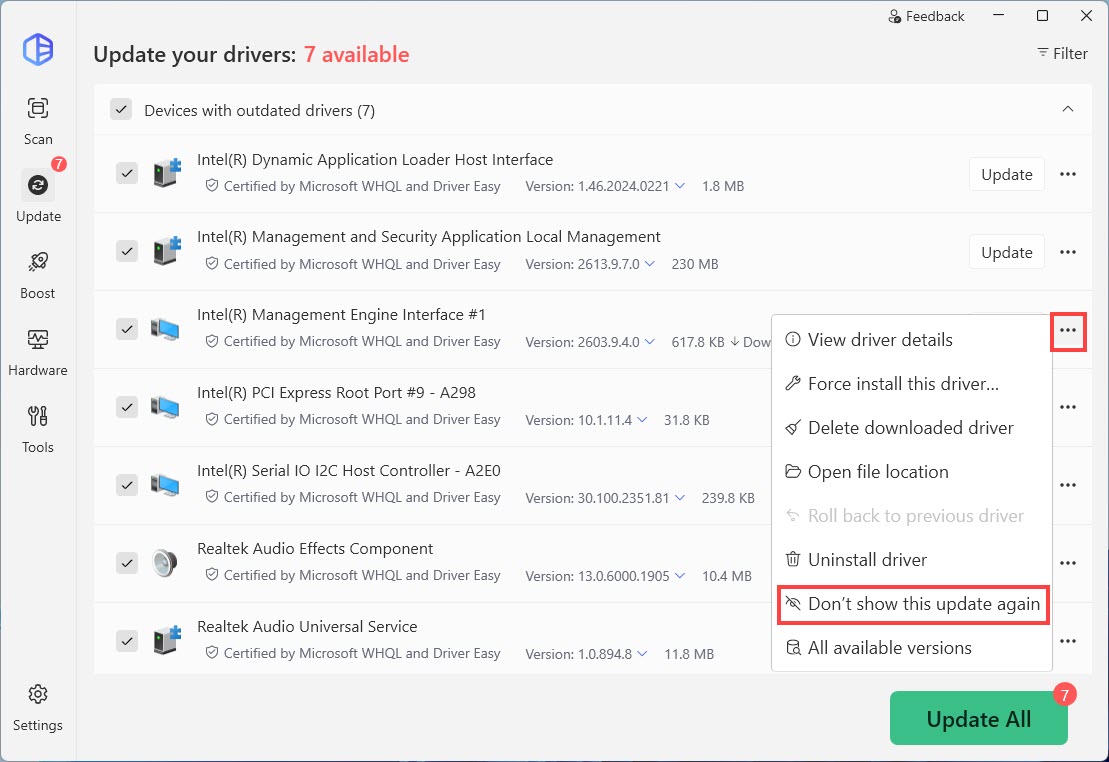Screen dimensions: 1109x762
Task: Click device icon of Serial IO I2C Host Controller
Action: point(165,485)
